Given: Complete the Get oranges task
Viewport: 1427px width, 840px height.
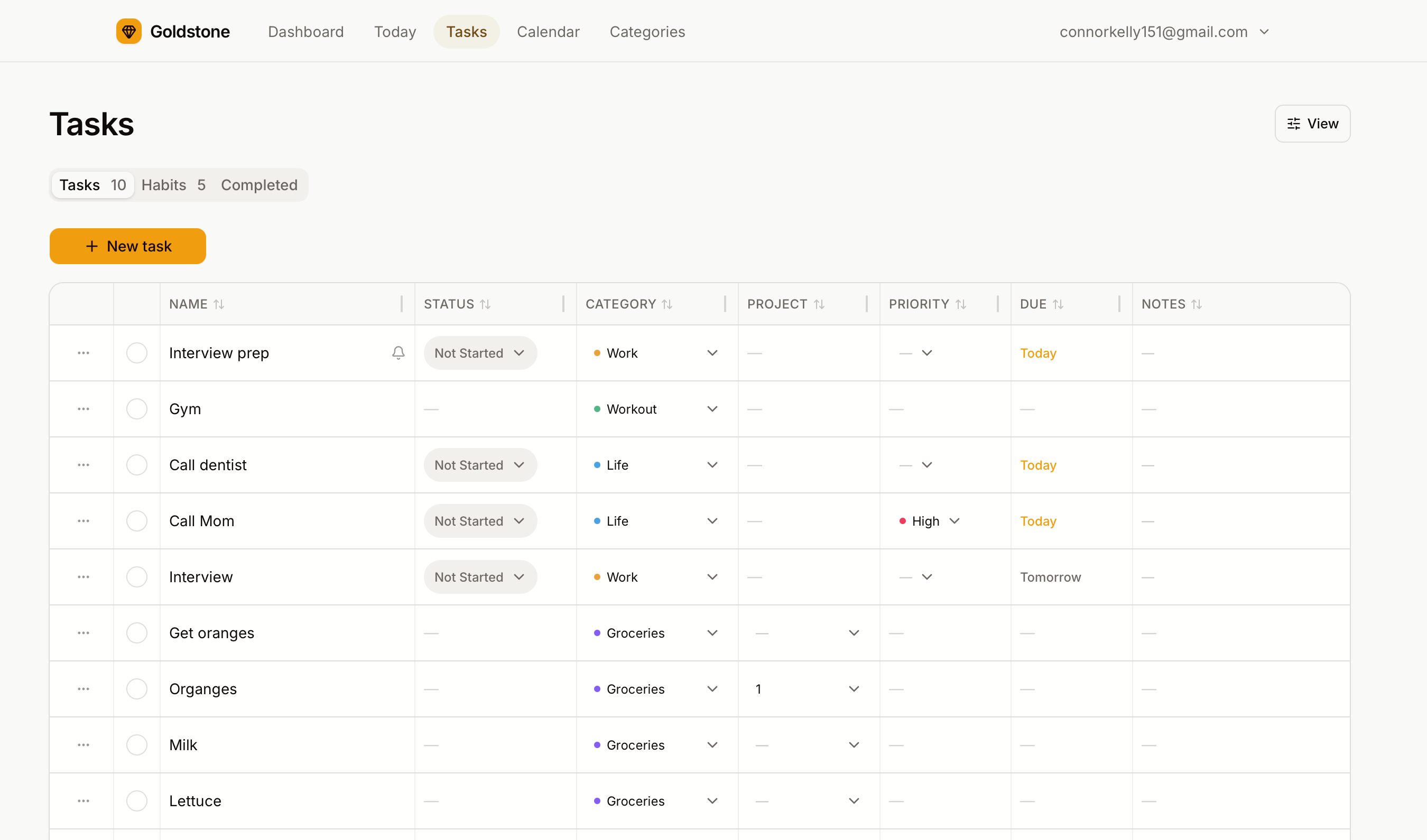Looking at the screenshot, I should pyautogui.click(x=136, y=633).
